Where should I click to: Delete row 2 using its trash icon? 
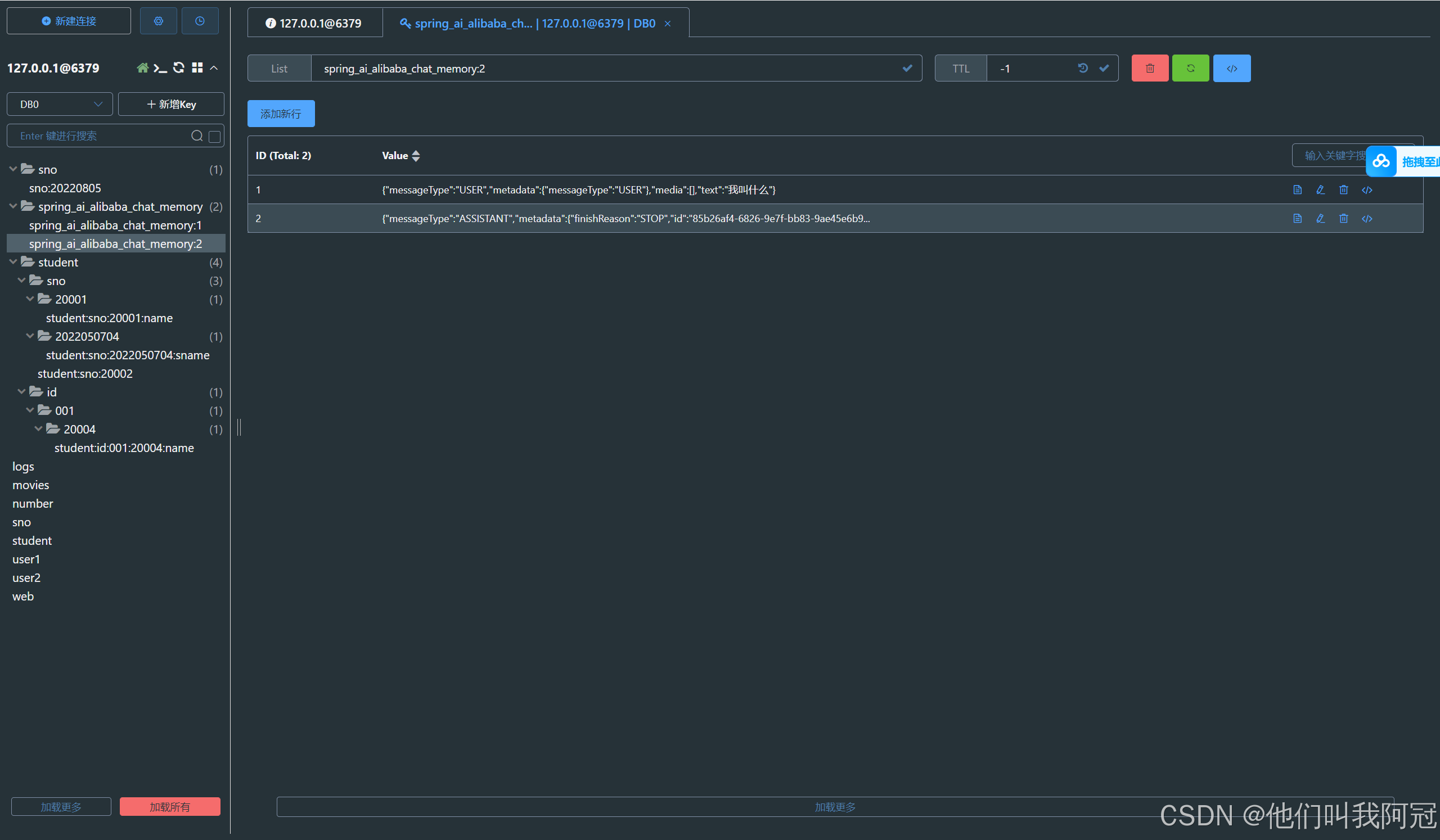click(x=1343, y=219)
